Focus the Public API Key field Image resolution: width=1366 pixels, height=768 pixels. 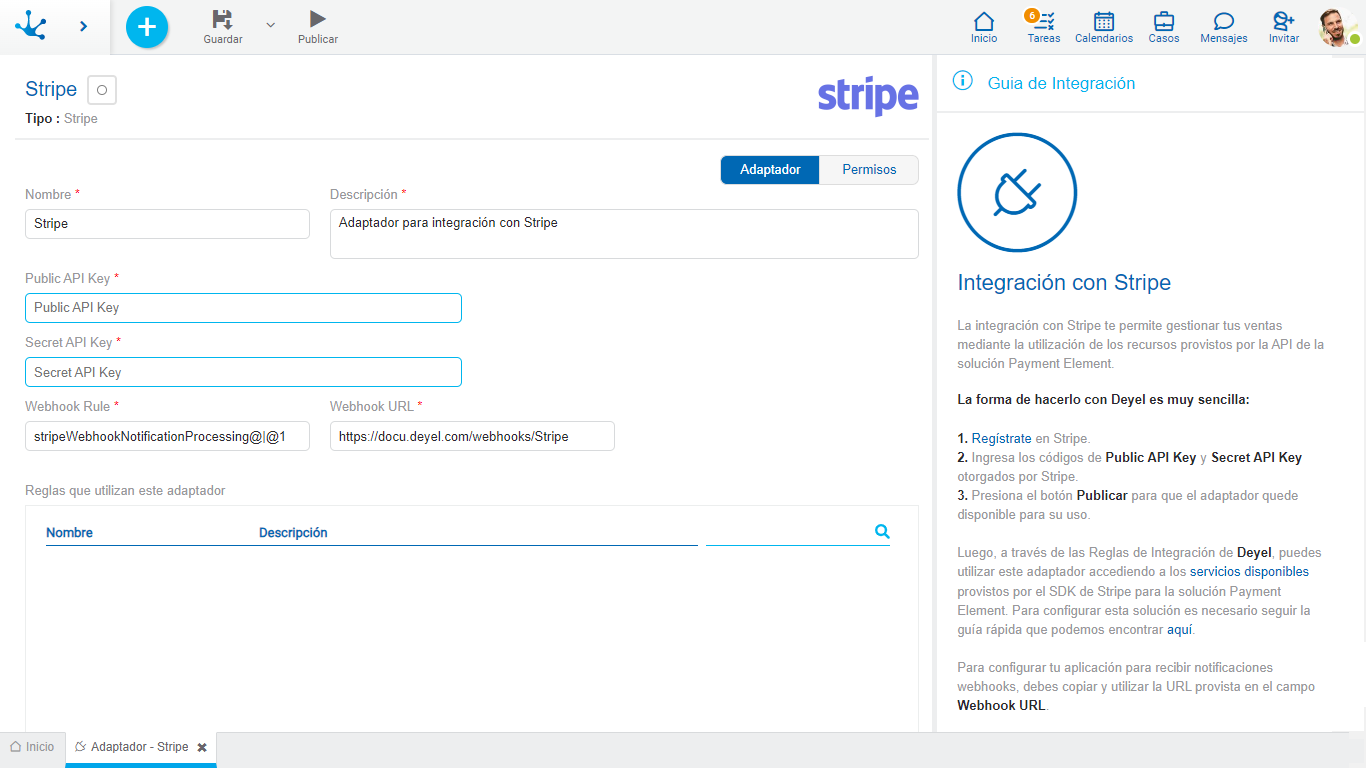click(x=243, y=308)
